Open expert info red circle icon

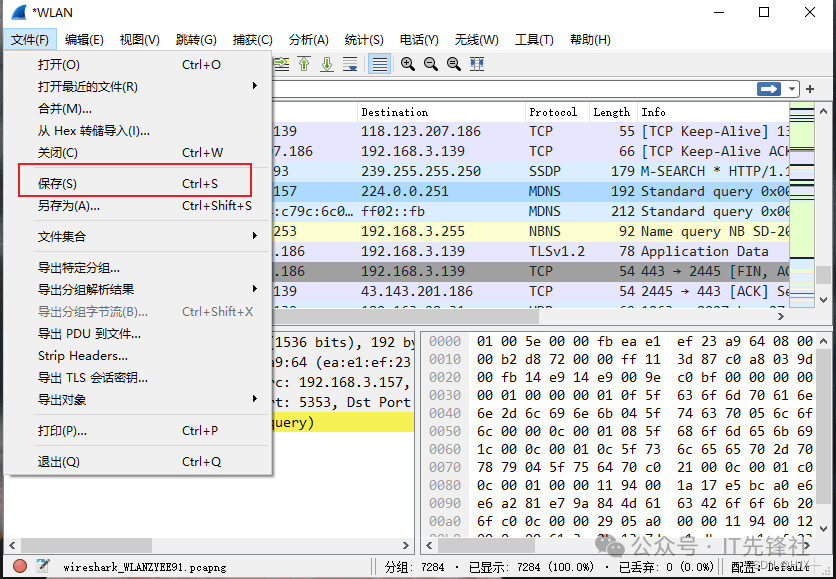pos(21,566)
